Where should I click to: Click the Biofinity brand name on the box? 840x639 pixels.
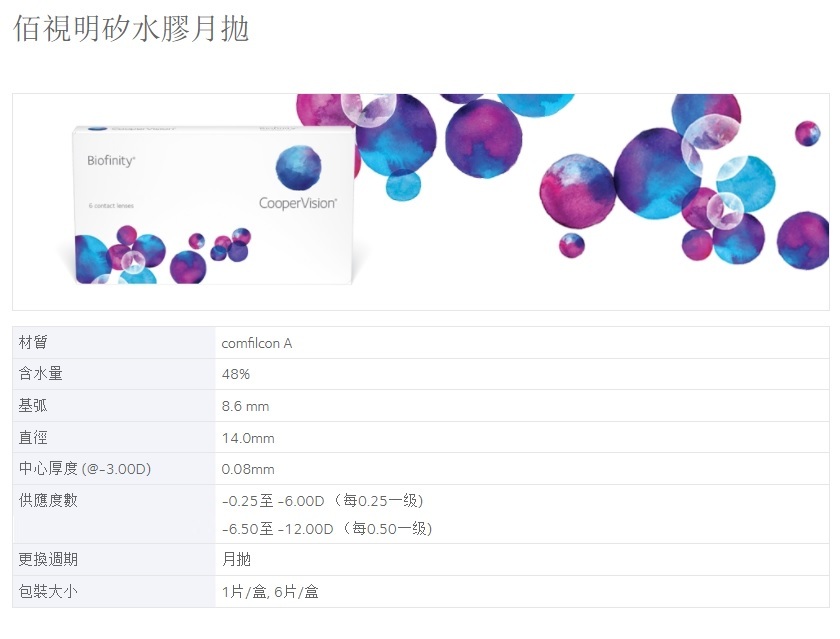(111, 159)
